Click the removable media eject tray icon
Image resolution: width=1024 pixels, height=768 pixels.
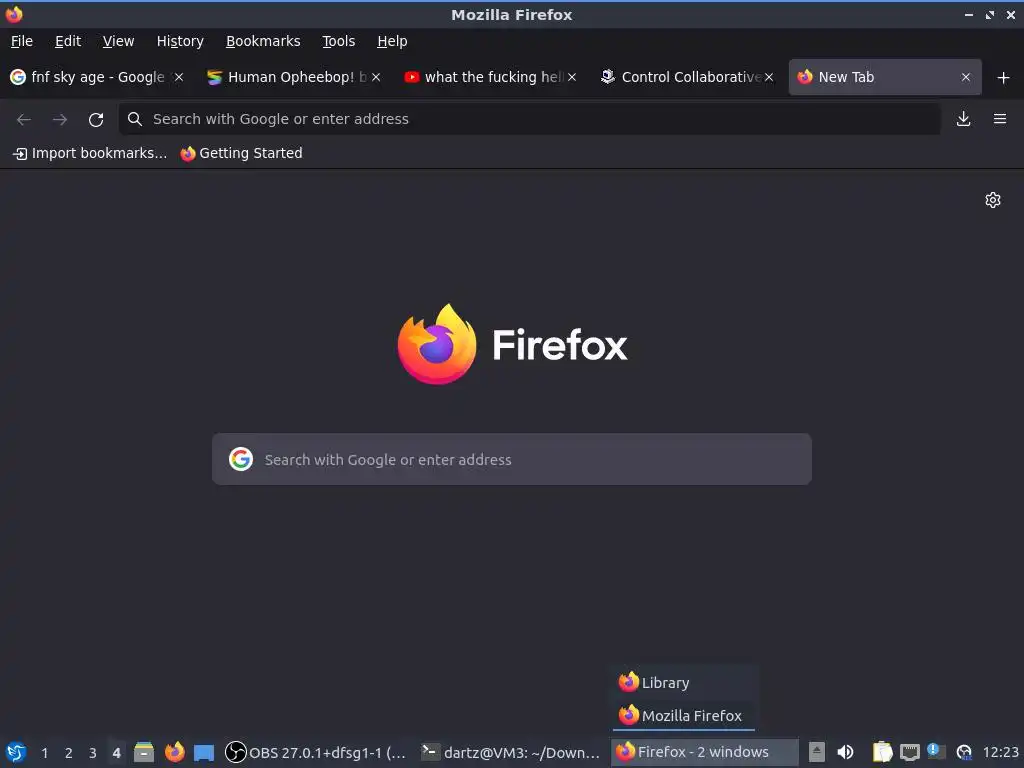[817, 752]
